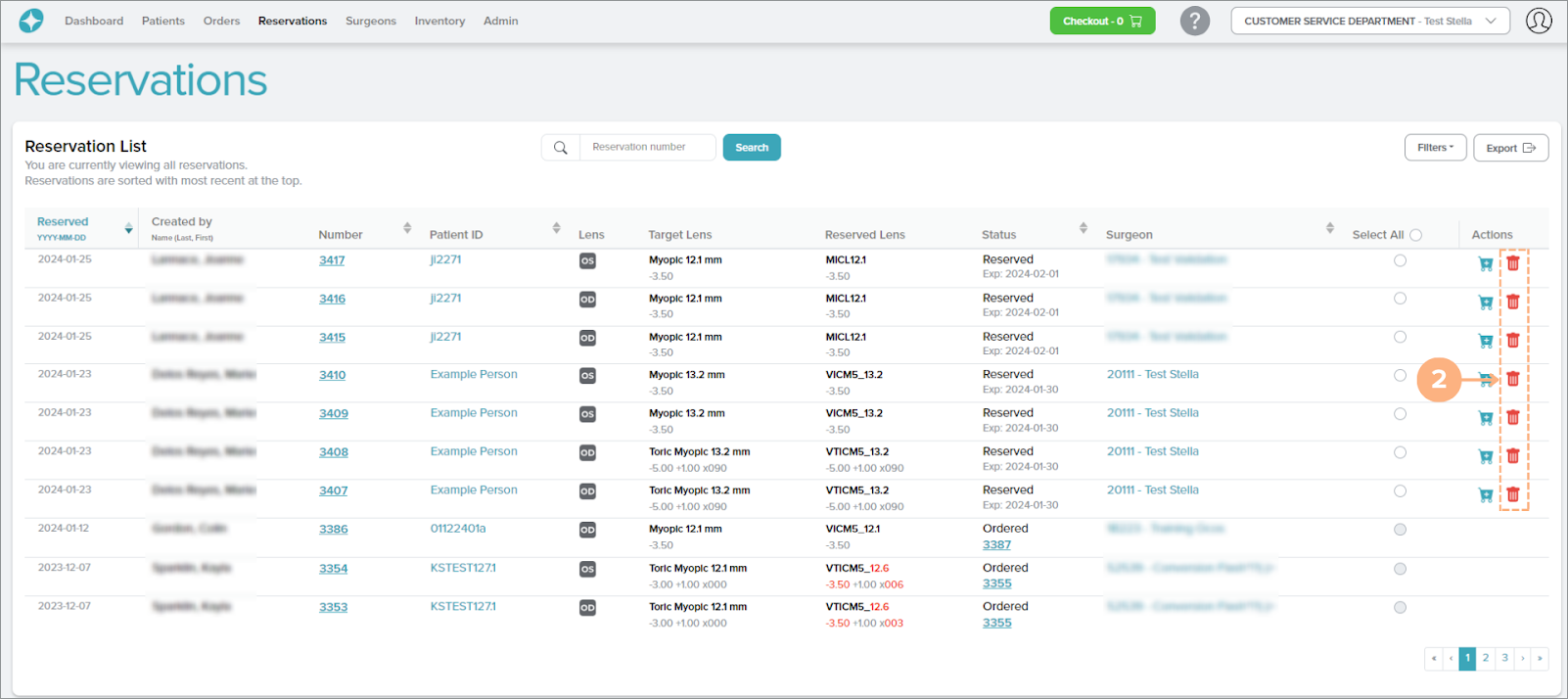Image resolution: width=1568 pixels, height=699 pixels.
Task: Click the teal Search button
Action: (x=751, y=148)
